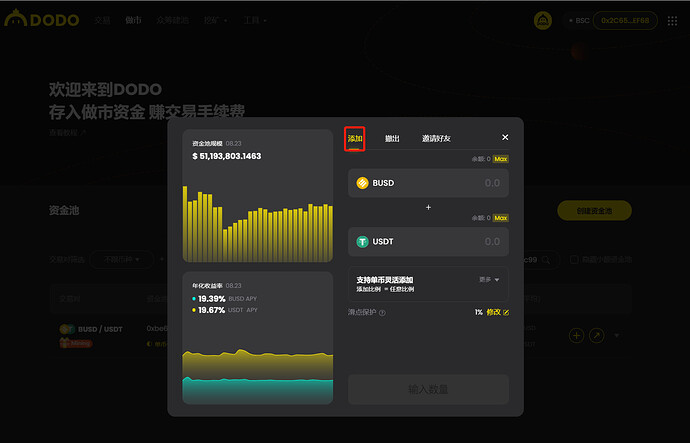This screenshot has width=690, height=443.
Task: Click the BUSD token icon
Action: click(362, 183)
